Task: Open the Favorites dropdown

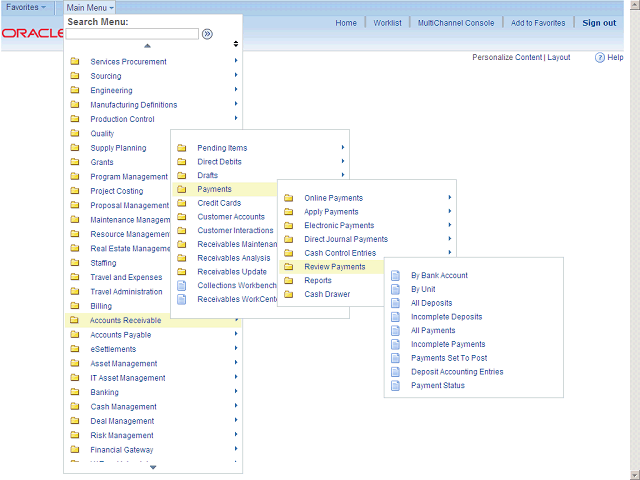Action: (26, 7)
